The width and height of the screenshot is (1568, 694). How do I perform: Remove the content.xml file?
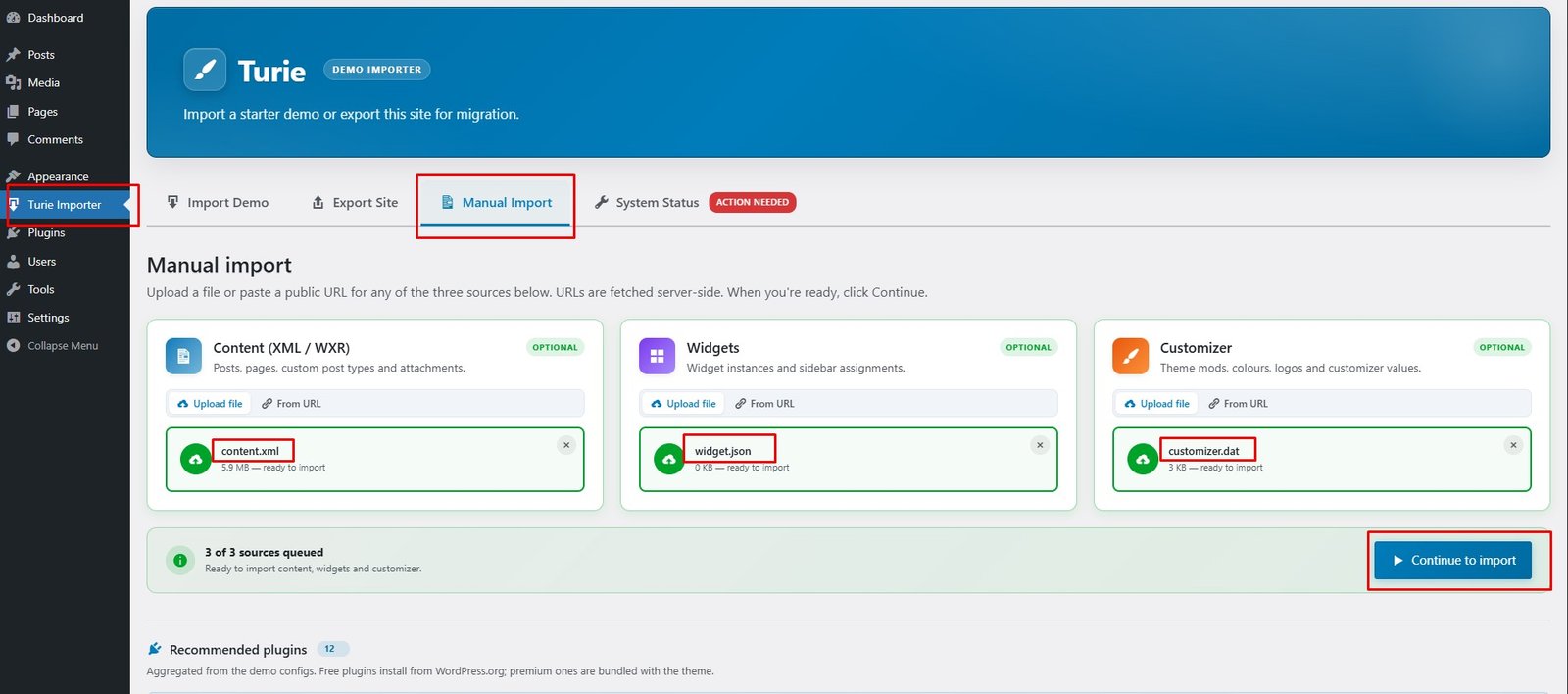pyautogui.click(x=566, y=445)
